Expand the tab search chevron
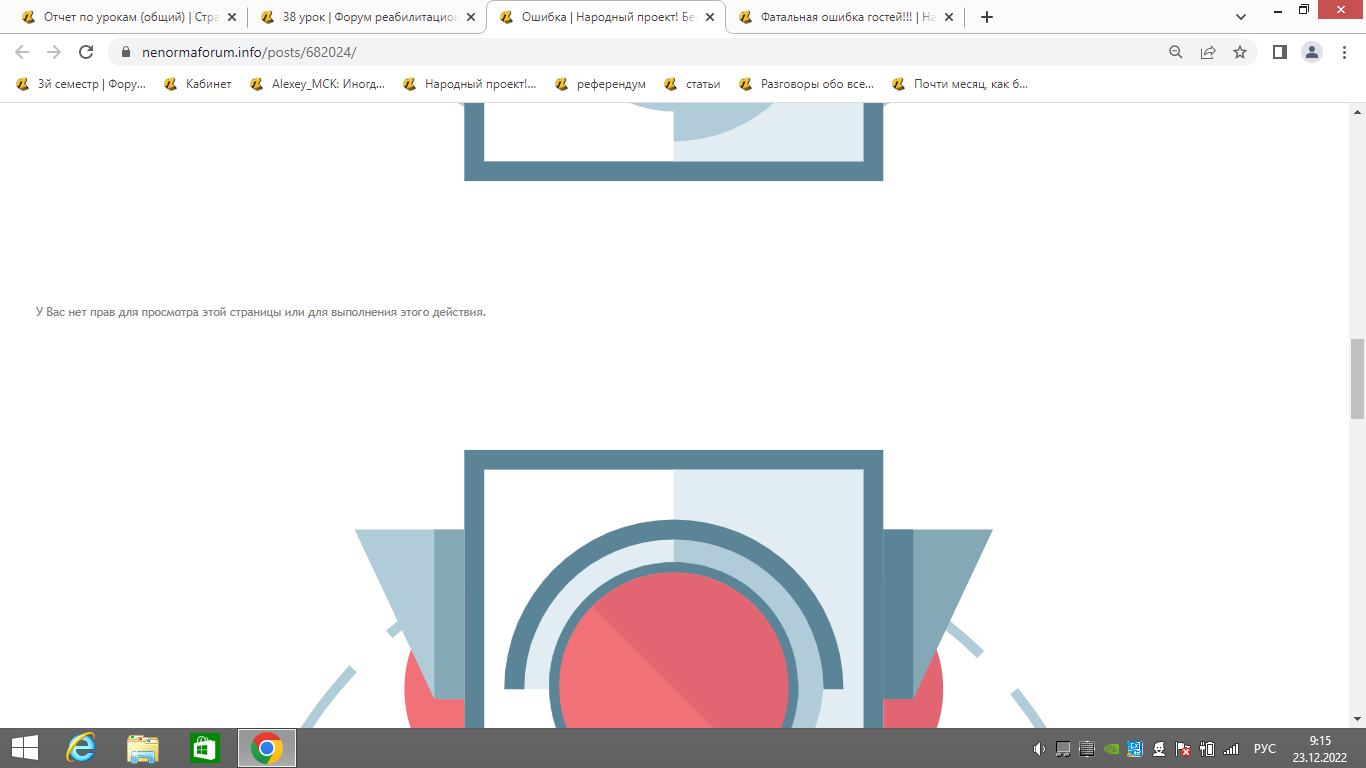The width and height of the screenshot is (1366, 768). pyautogui.click(x=1241, y=17)
